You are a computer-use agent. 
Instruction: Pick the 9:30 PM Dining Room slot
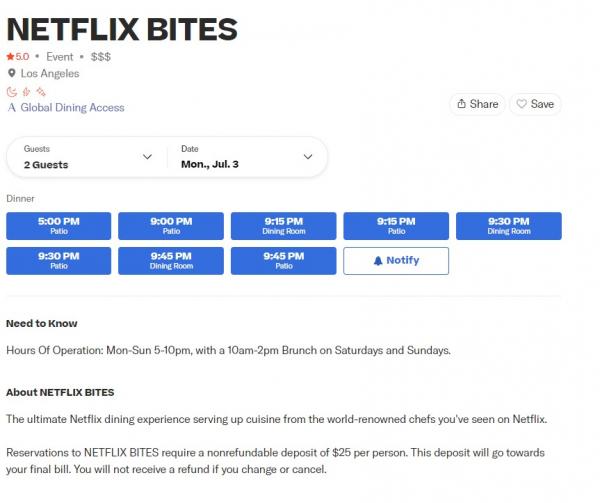point(509,226)
